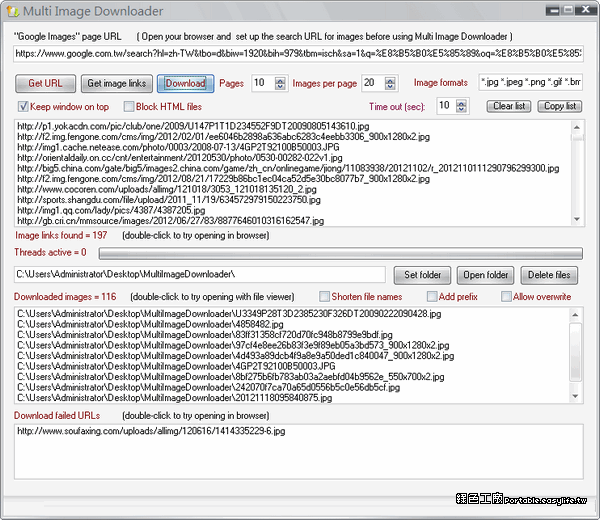Select the big5.china.com image link
This screenshot has height=520, width=600.
coord(288,168)
